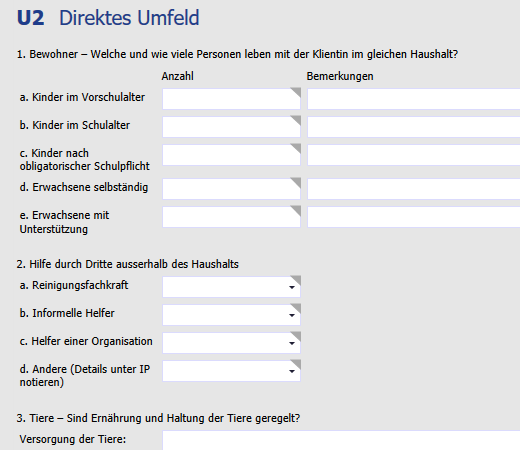Click corner marker on Helfer einer Organisation dropdown

tap(297, 335)
